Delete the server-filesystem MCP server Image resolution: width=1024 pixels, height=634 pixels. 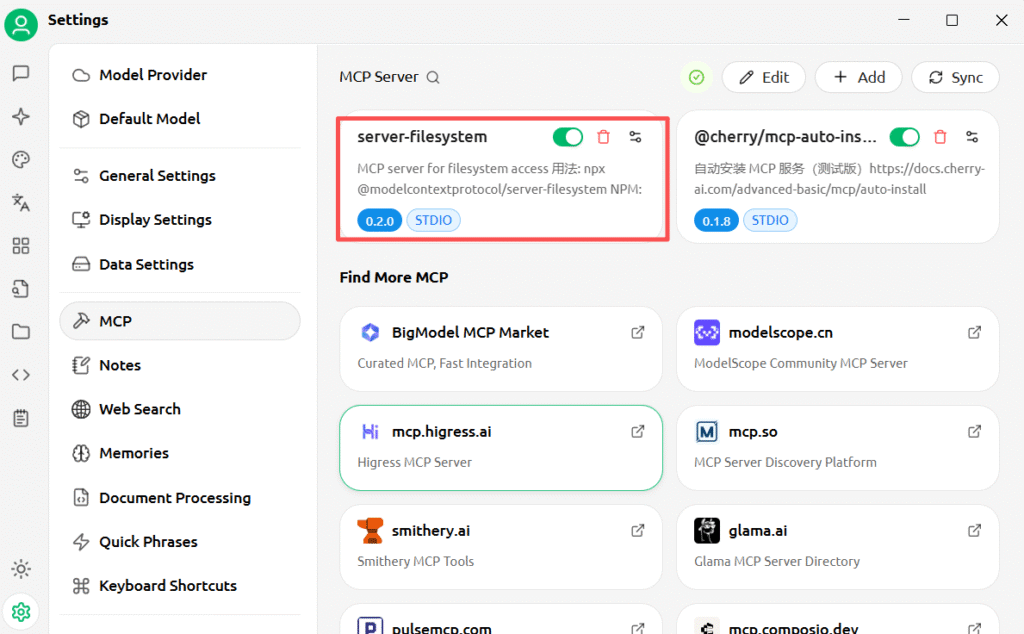tap(603, 137)
